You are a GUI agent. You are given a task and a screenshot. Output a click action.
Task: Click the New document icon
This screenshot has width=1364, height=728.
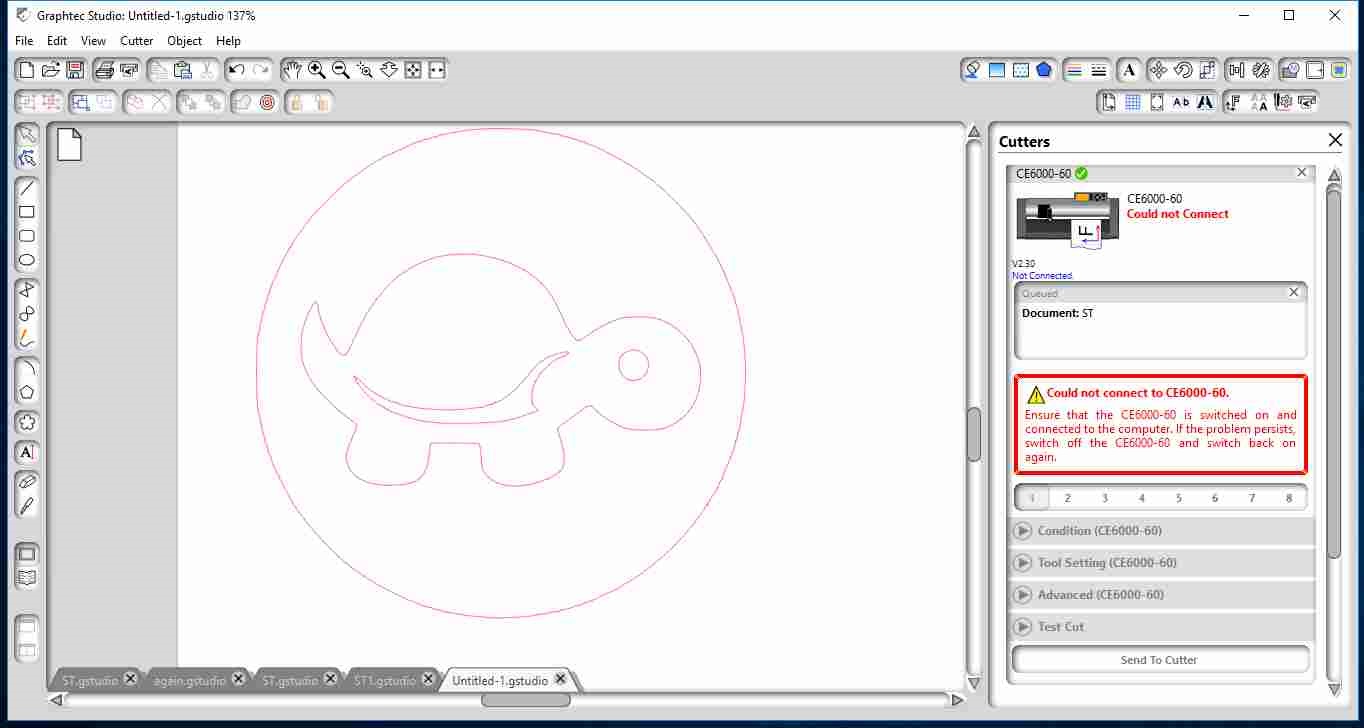(x=27, y=70)
